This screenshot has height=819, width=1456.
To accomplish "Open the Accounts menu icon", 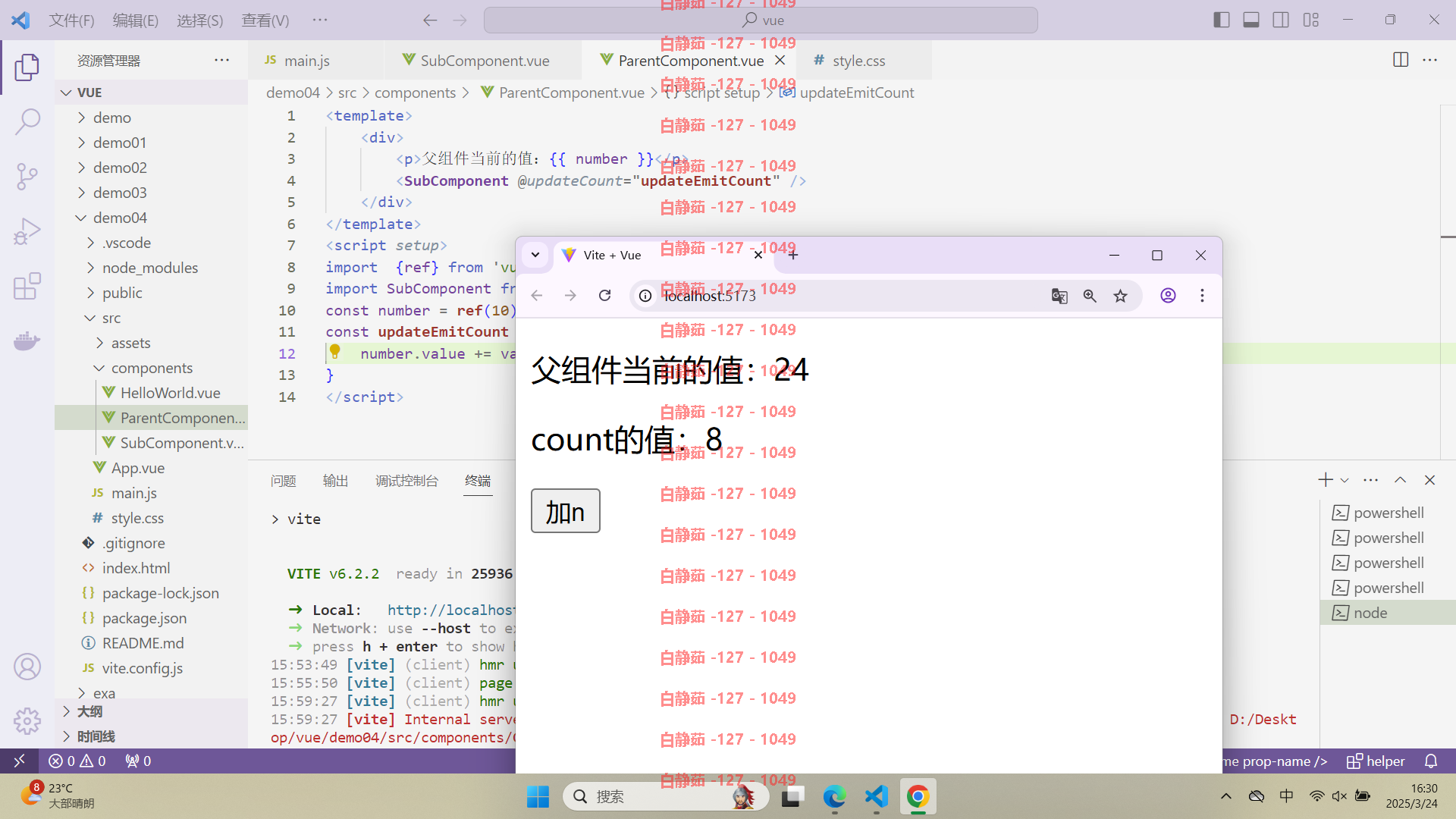I will pos(27,667).
